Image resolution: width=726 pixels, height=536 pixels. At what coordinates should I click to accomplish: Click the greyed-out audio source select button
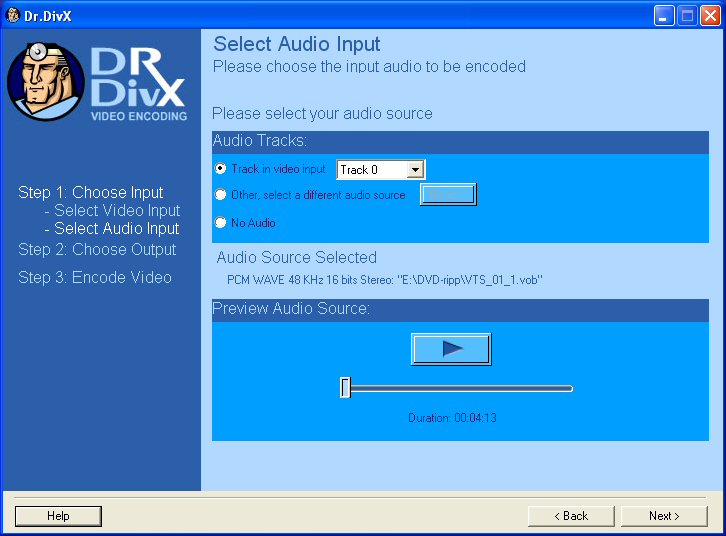click(x=448, y=194)
